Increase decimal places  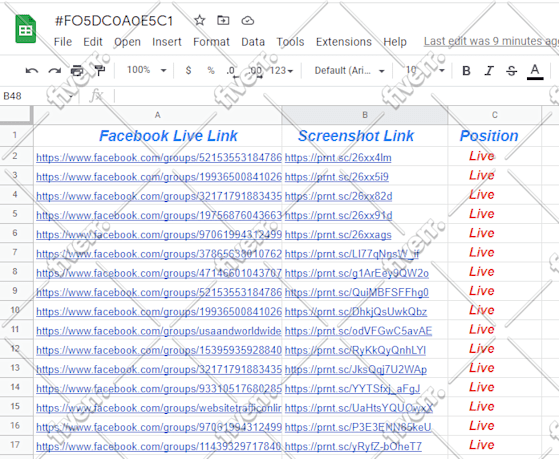click(255, 71)
